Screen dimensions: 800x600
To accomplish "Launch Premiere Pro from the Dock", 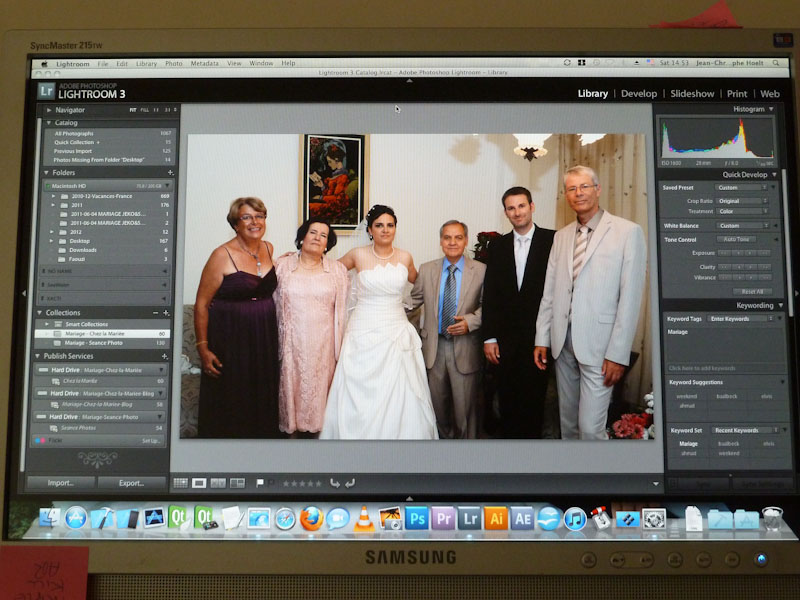I will click(443, 519).
